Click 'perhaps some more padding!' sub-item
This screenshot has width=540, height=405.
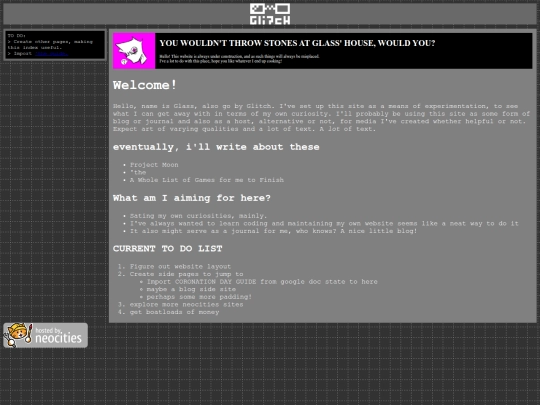(199, 297)
